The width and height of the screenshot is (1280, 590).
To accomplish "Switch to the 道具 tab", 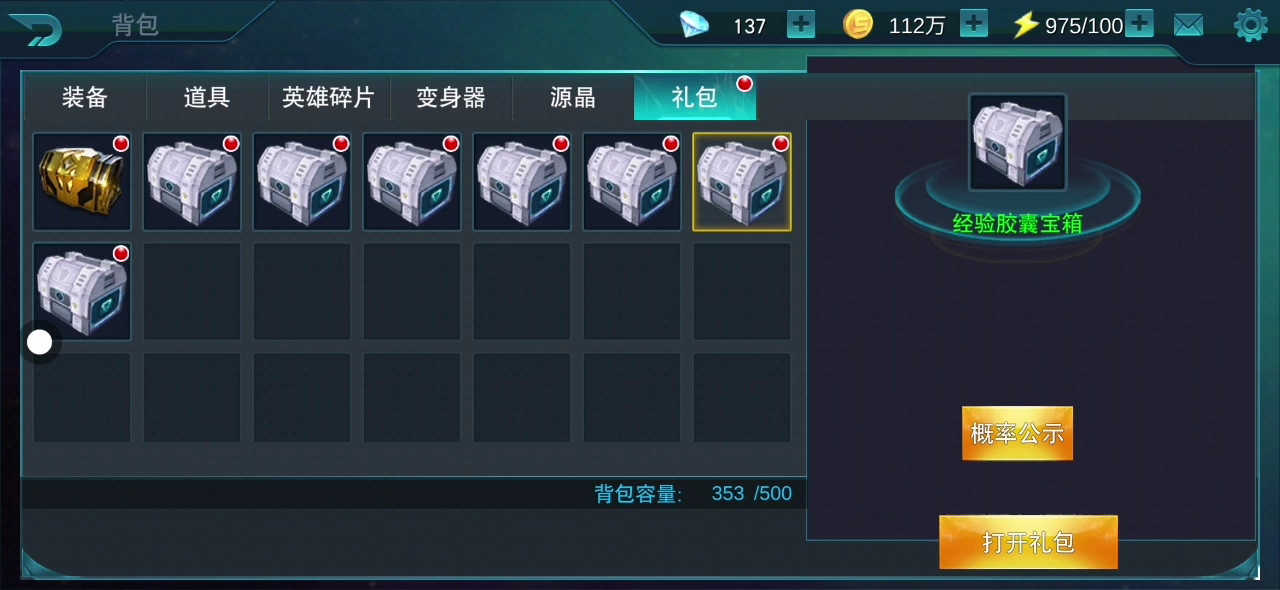I will click(x=207, y=98).
